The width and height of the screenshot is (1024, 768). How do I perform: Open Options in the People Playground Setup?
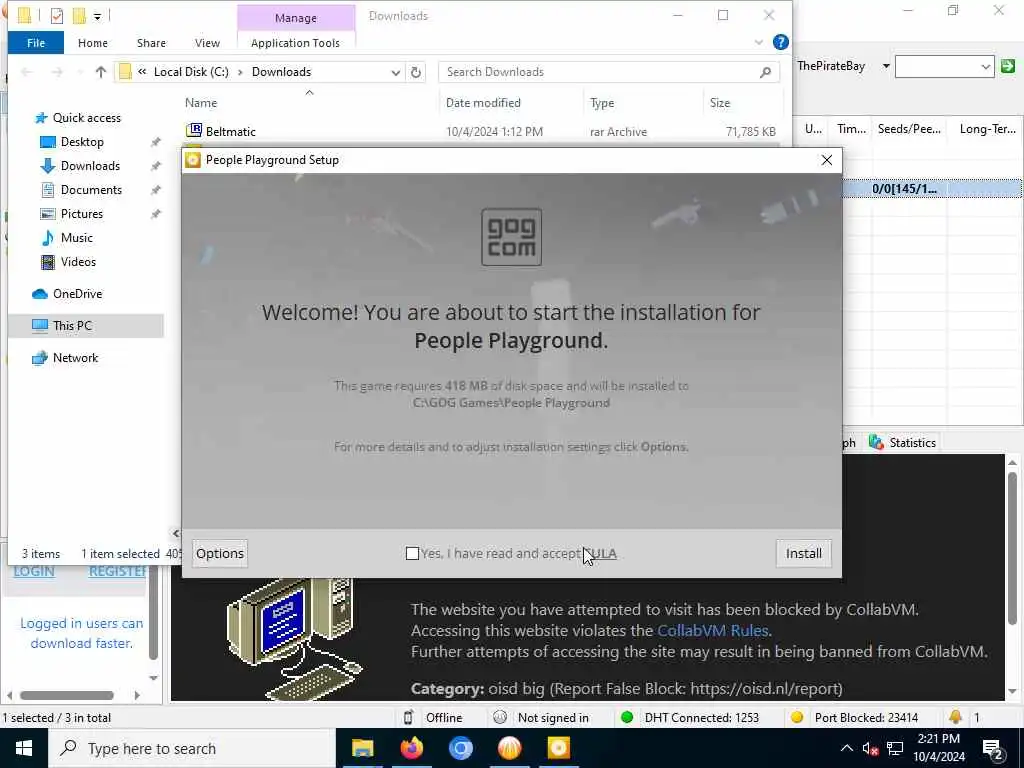(220, 554)
